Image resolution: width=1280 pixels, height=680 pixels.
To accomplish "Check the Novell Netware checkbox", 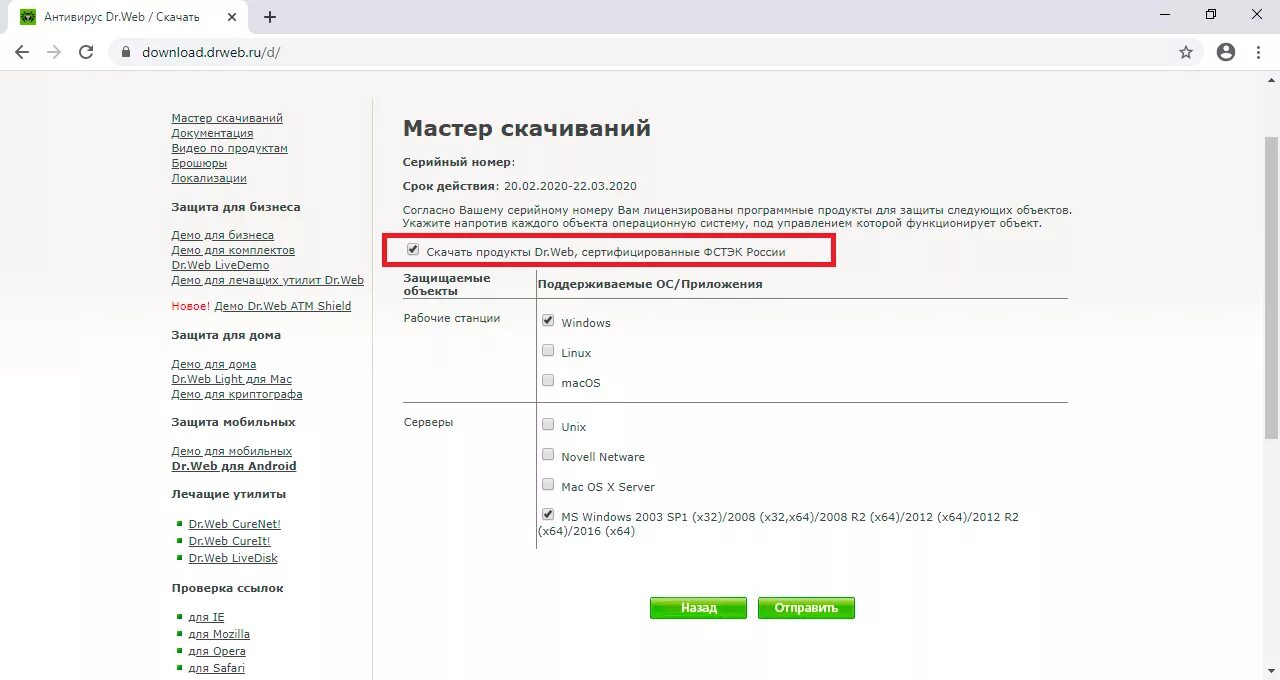I will [548, 455].
